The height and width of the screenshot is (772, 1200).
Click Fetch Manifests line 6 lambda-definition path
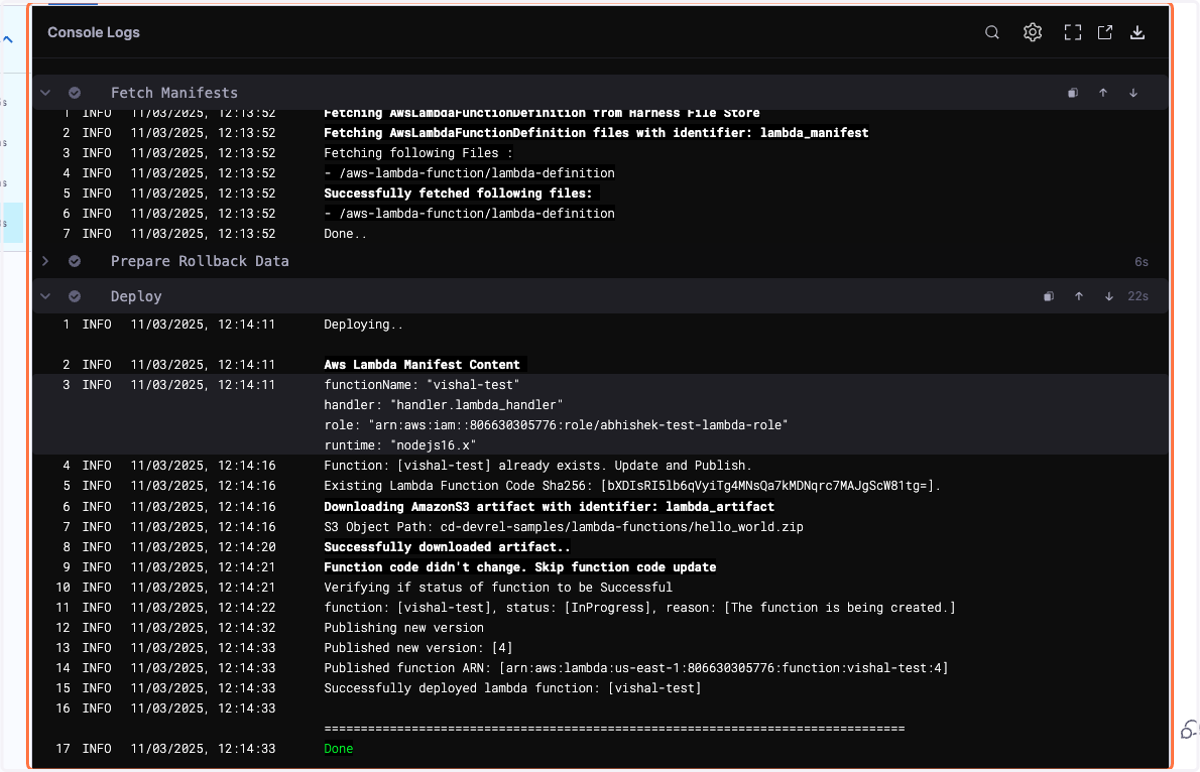click(x=469, y=213)
